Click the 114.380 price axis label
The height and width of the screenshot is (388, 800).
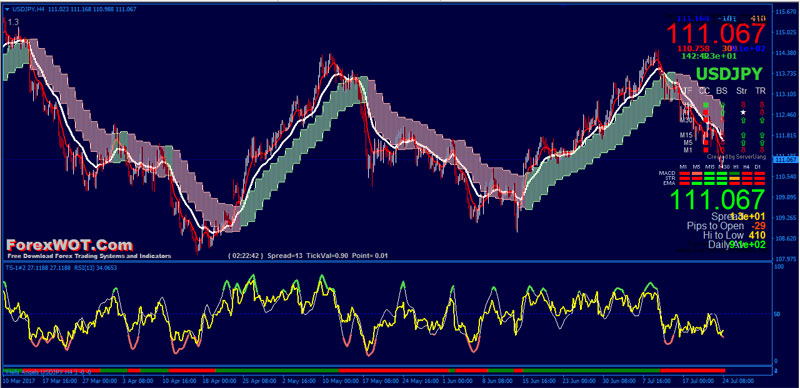(786, 53)
